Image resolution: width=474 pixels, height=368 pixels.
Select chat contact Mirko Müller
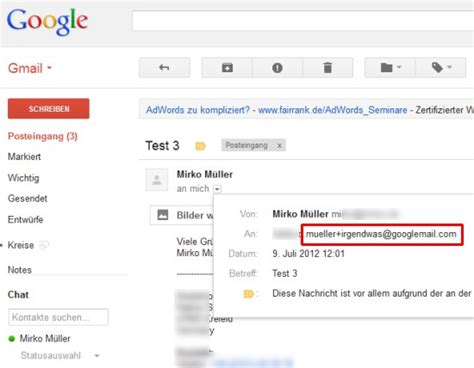coord(45,339)
